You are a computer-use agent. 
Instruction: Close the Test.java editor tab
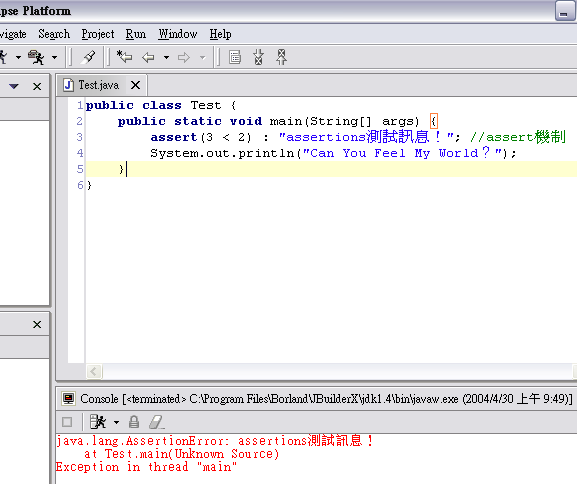(135, 85)
